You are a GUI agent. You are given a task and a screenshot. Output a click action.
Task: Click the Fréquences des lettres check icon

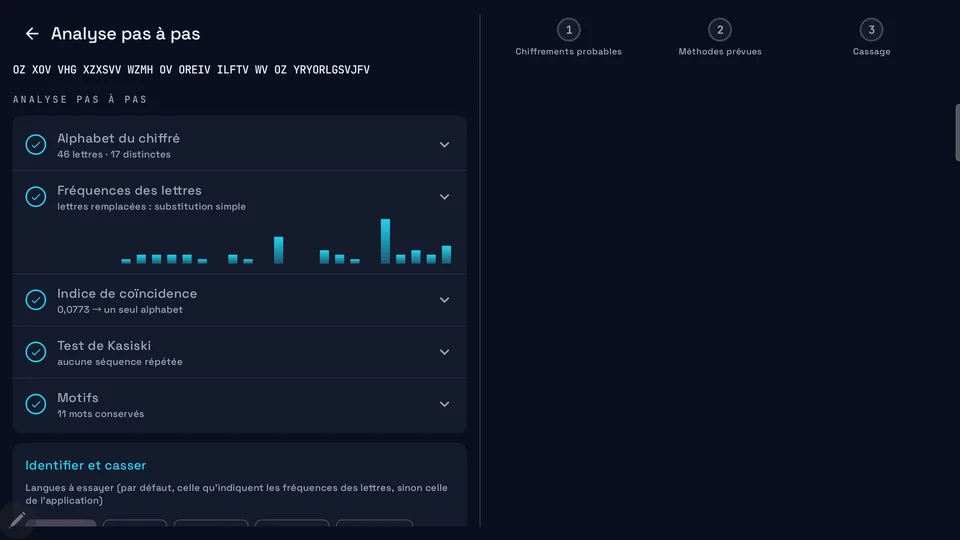point(36,197)
